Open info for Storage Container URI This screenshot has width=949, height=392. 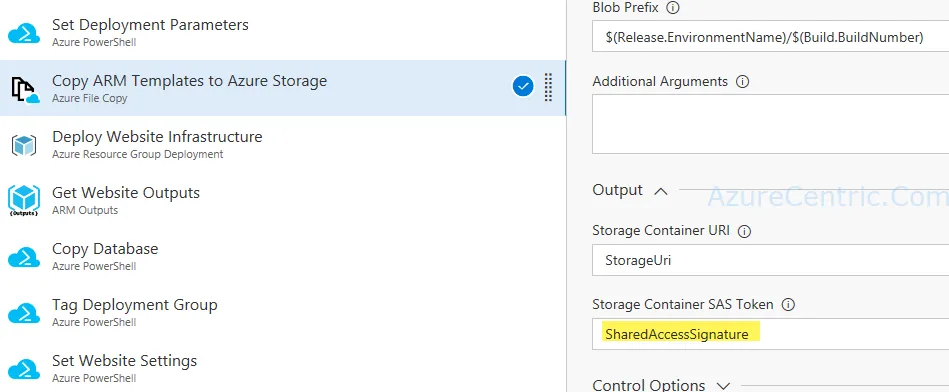pyautogui.click(x=745, y=231)
